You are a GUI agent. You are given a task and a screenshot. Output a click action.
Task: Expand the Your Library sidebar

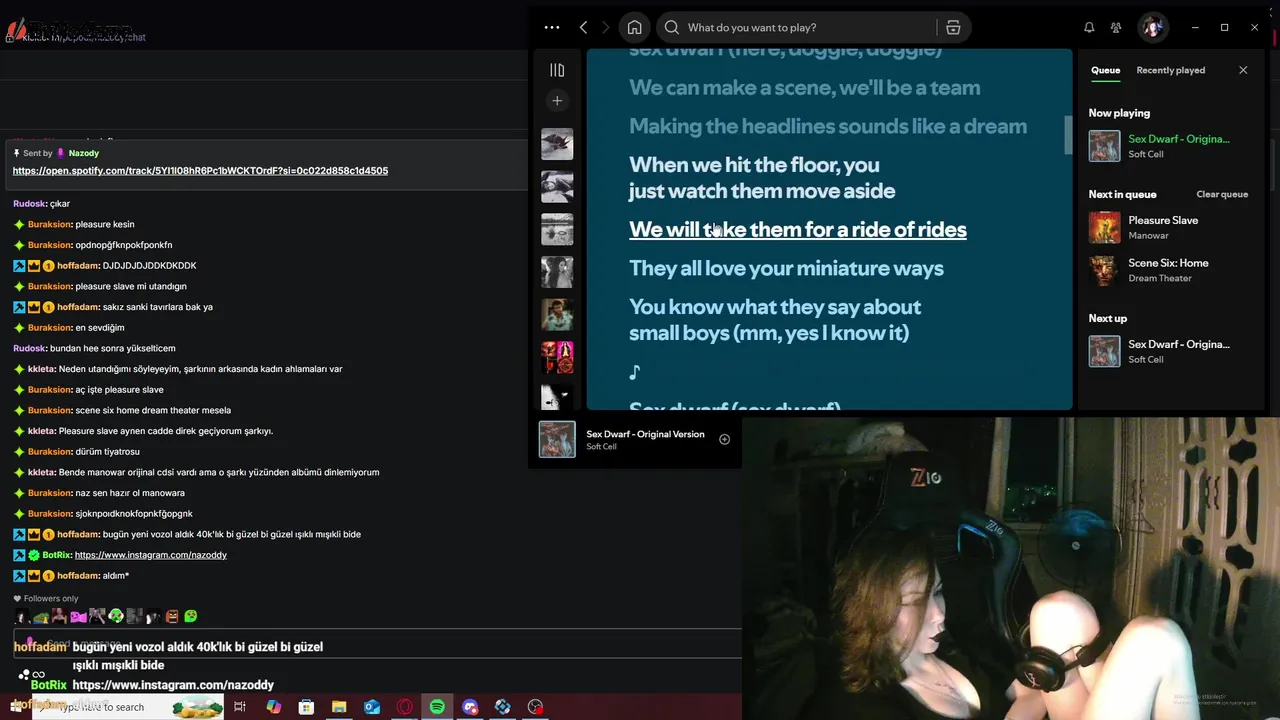coord(557,70)
